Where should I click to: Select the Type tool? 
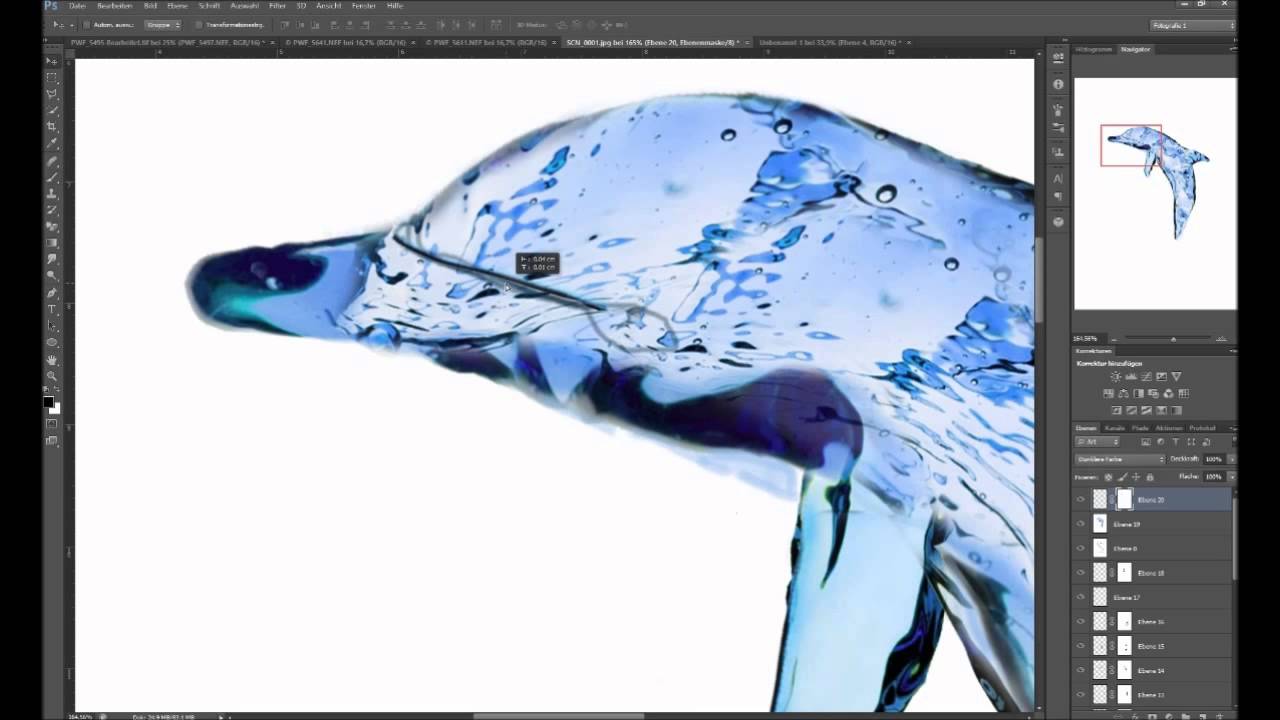[52, 310]
